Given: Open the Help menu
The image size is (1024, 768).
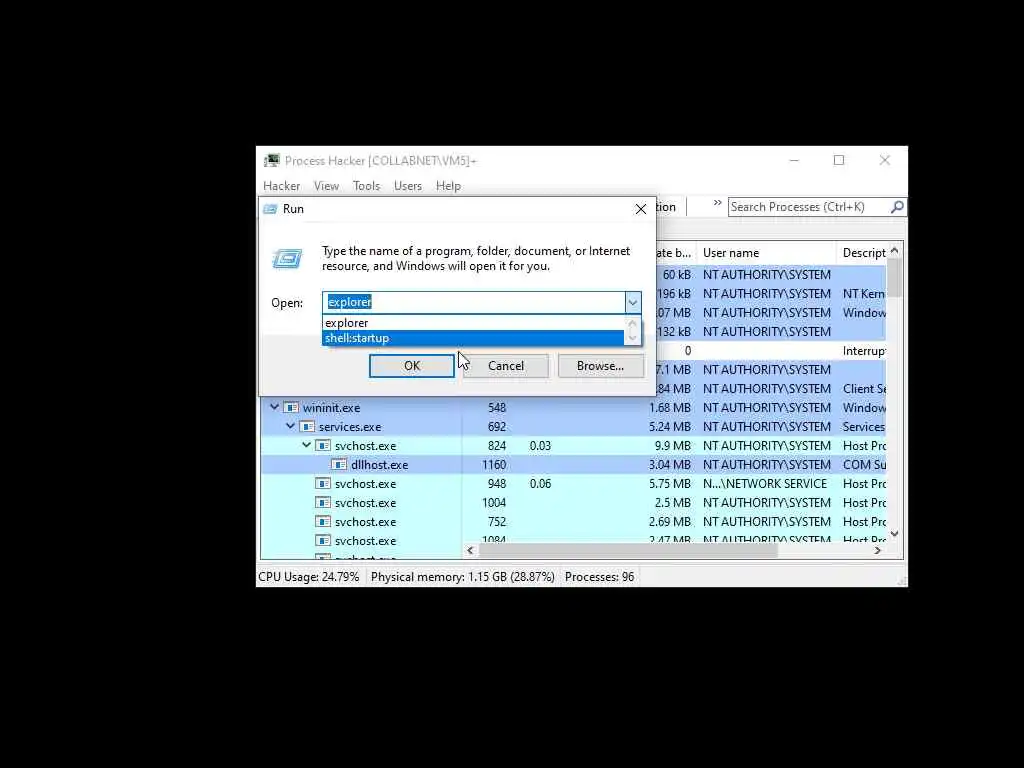Looking at the screenshot, I should (x=448, y=186).
